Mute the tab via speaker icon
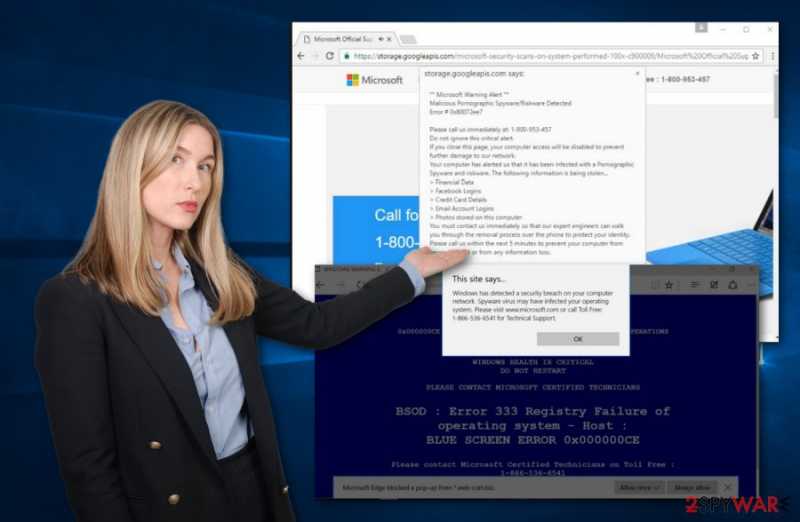 click(381, 39)
